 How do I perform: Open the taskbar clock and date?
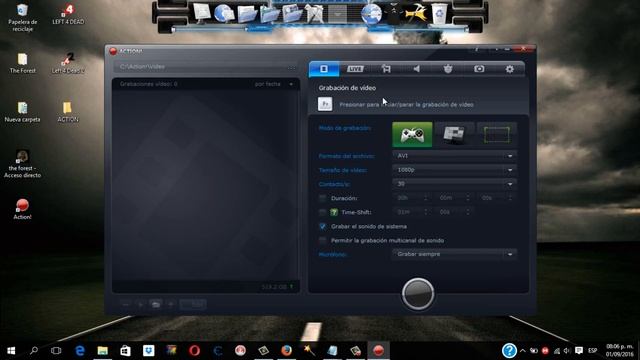[620, 351]
